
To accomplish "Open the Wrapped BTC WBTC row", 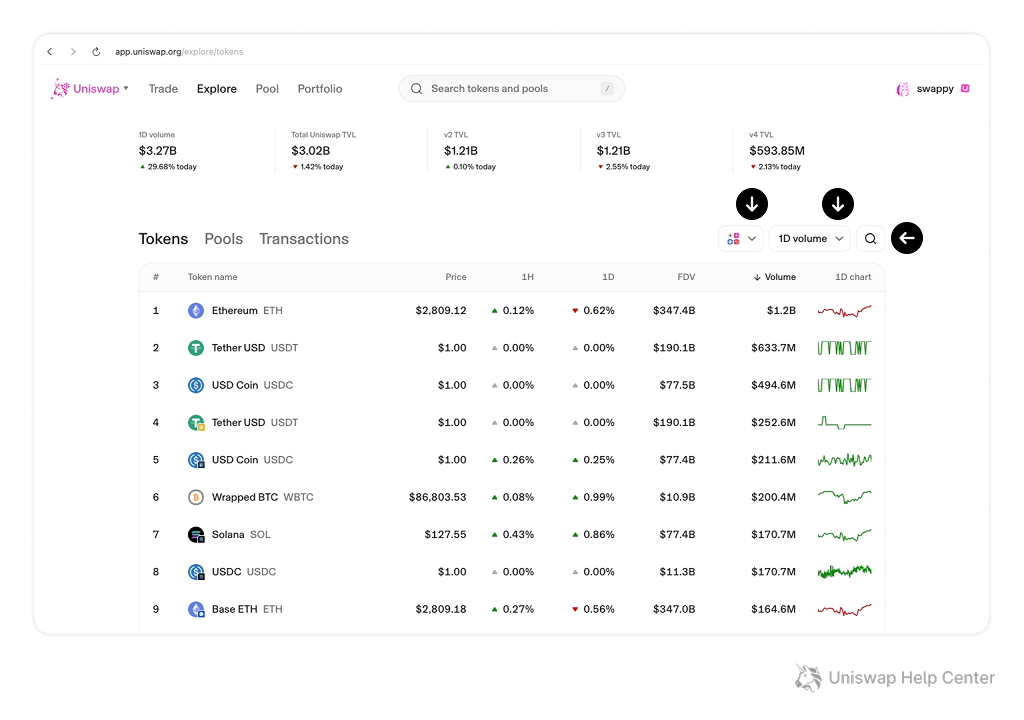I will pyautogui.click(x=511, y=497).
